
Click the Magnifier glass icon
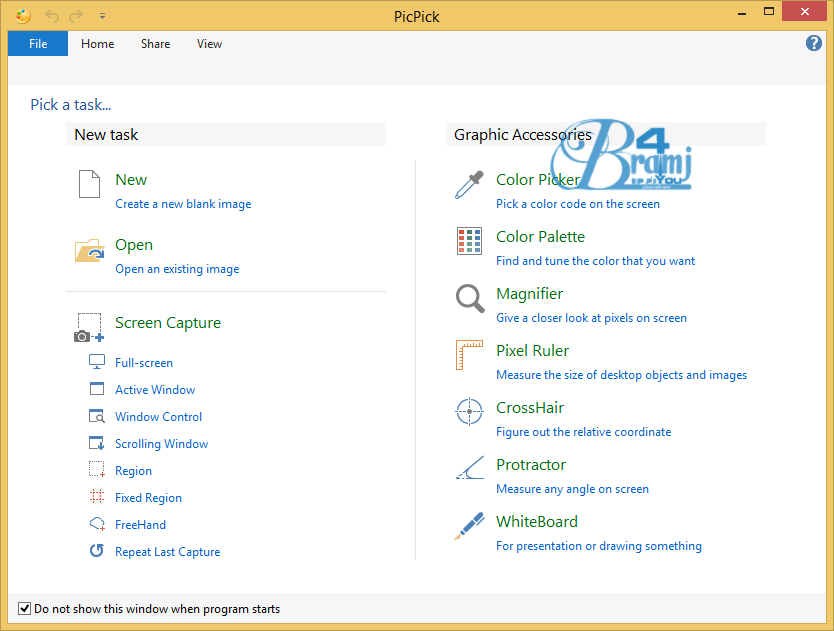[x=469, y=298]
